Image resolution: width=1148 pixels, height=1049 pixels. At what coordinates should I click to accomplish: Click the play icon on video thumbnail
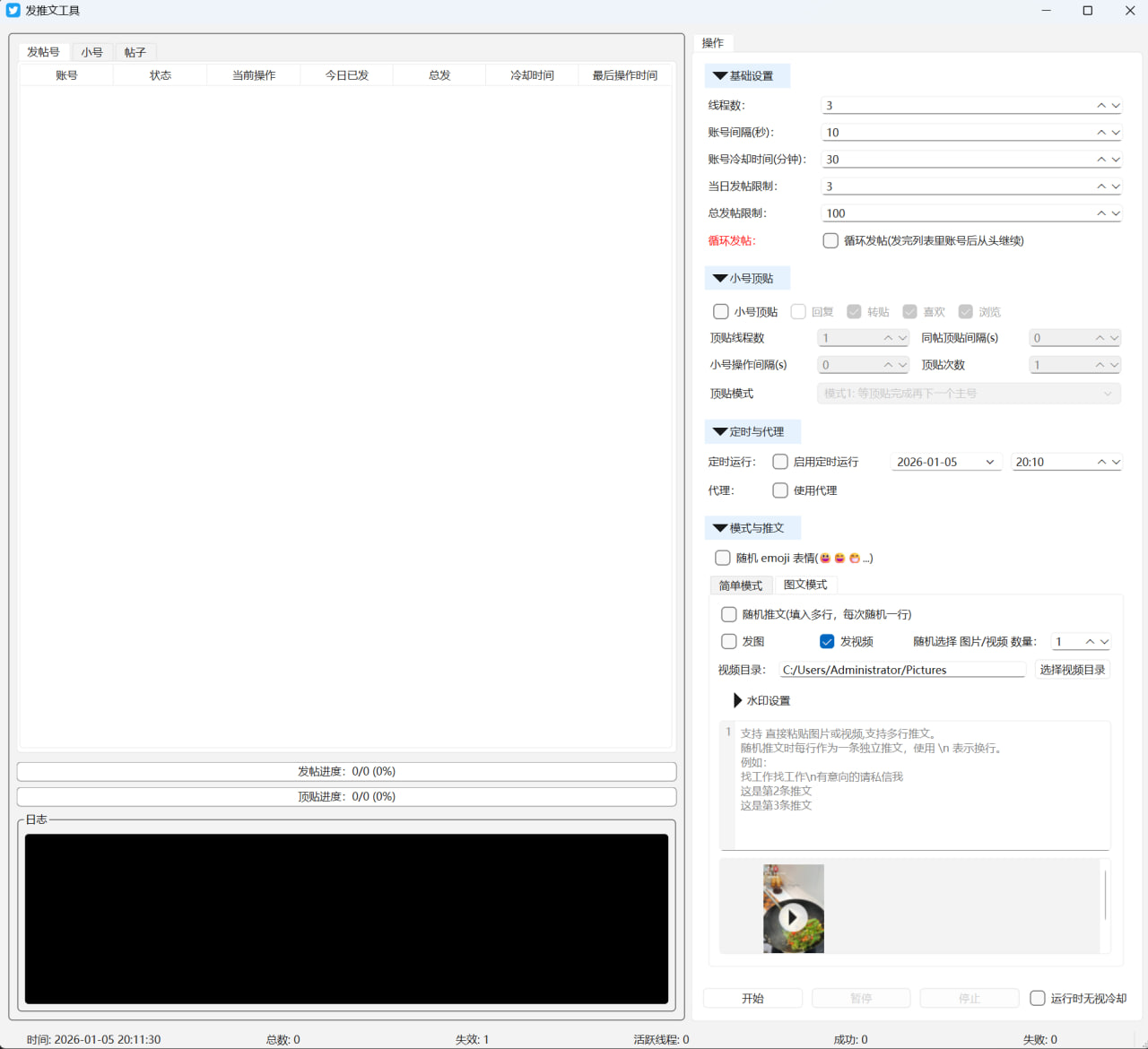coord(792,917)
